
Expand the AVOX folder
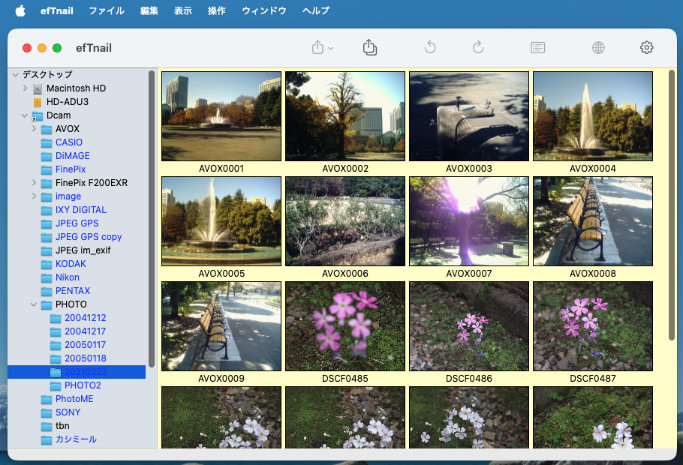click(x=34, y=129)
